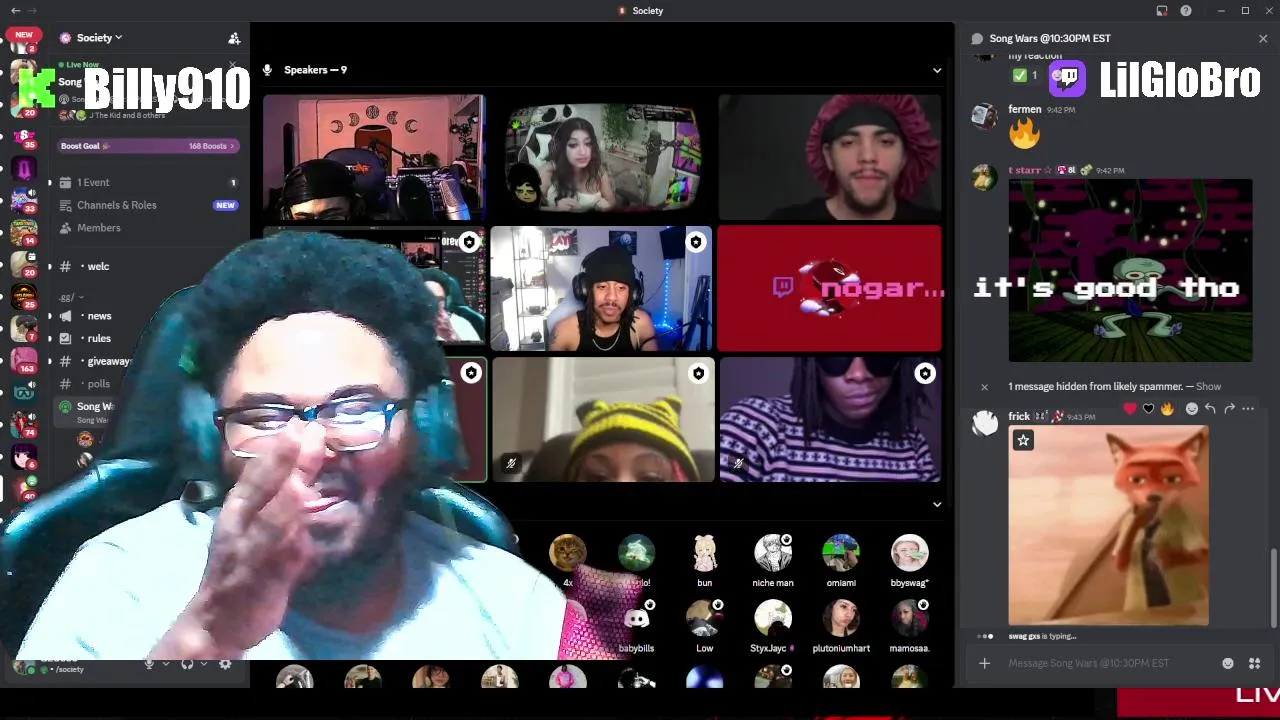The height and width of the screenshot is (720, 1280).
Task: Open the fox GIF from frick
Action: pos(1108,526)
